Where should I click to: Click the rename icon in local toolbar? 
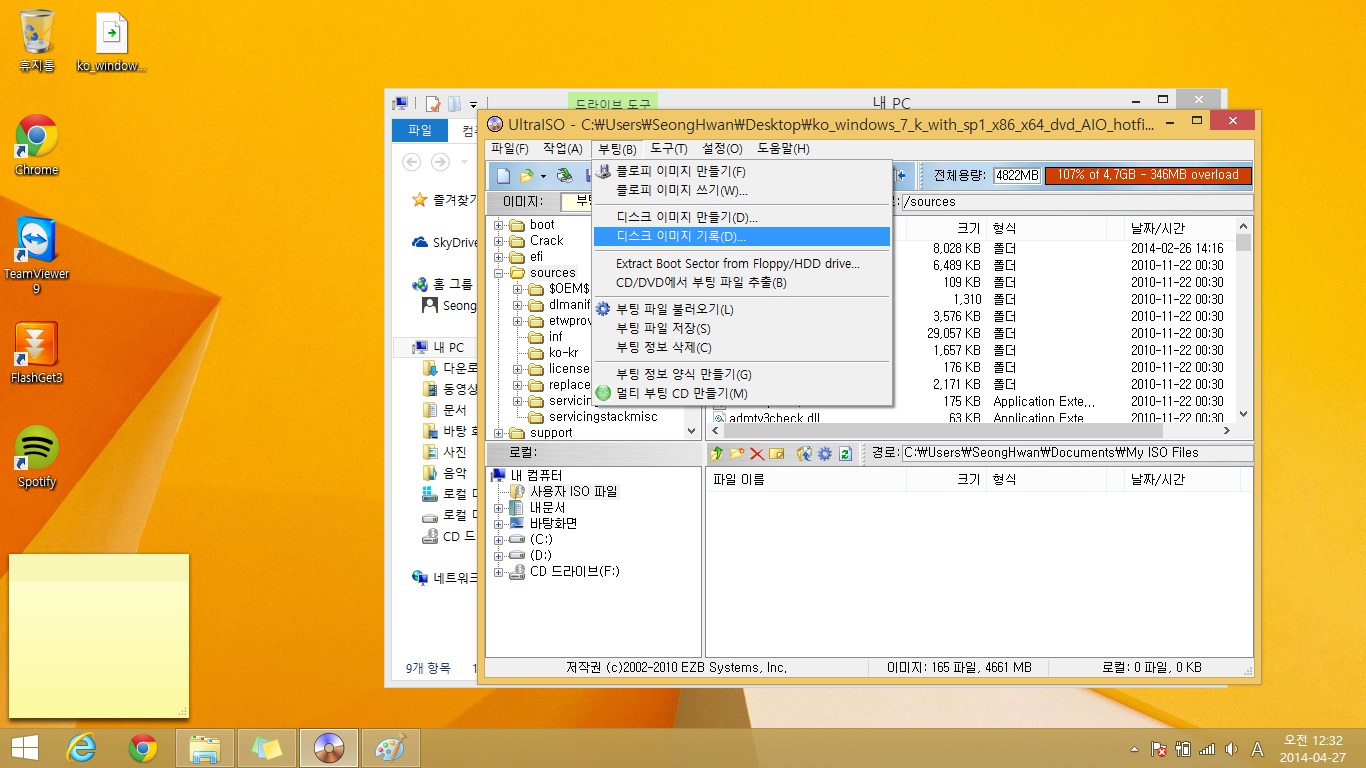pos(776,453)
